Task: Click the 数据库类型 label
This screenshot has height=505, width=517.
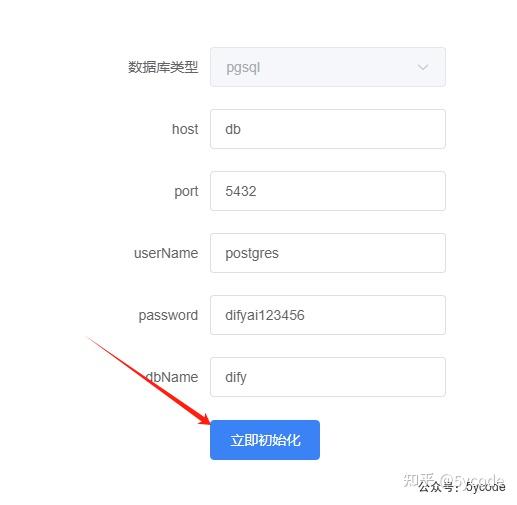Action: [163, 67]
